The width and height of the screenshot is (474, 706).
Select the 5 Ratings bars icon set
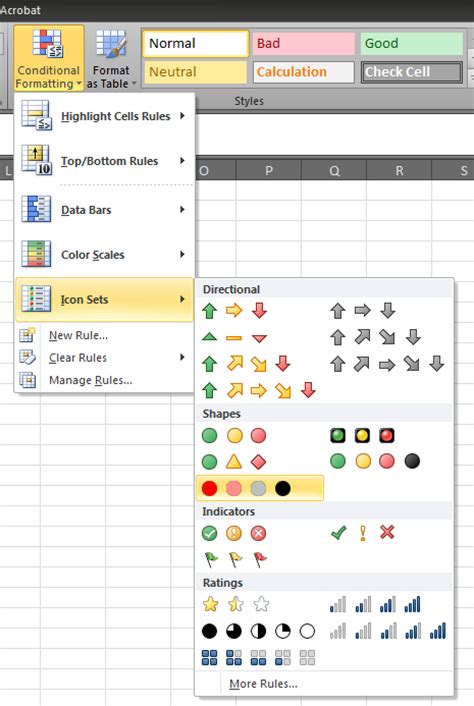(x=388, y=631)
